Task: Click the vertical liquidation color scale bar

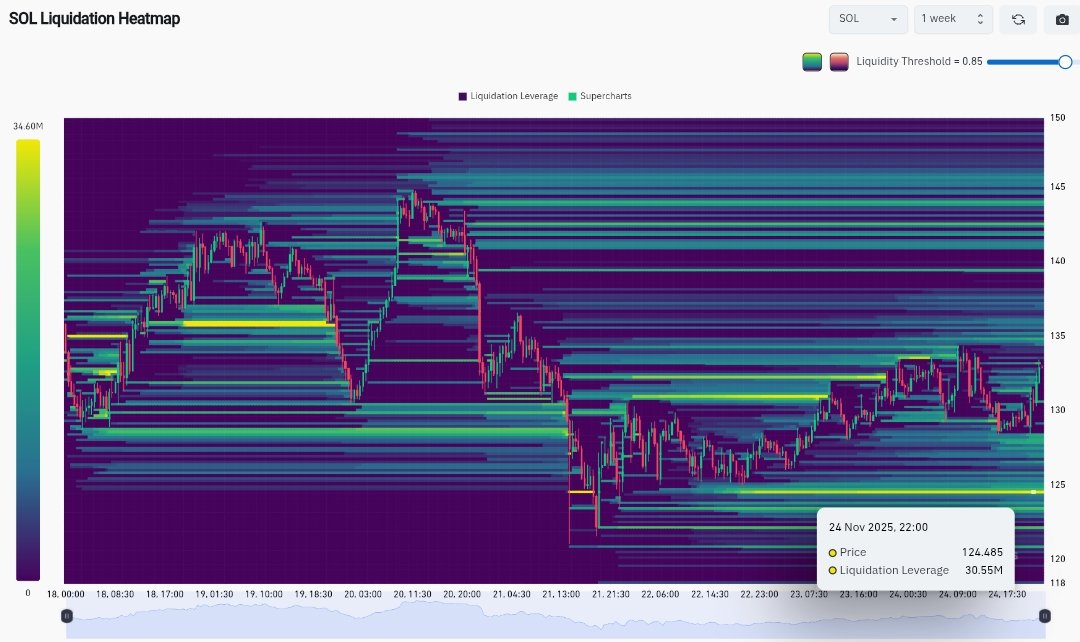Action: [x=28, y=360]
